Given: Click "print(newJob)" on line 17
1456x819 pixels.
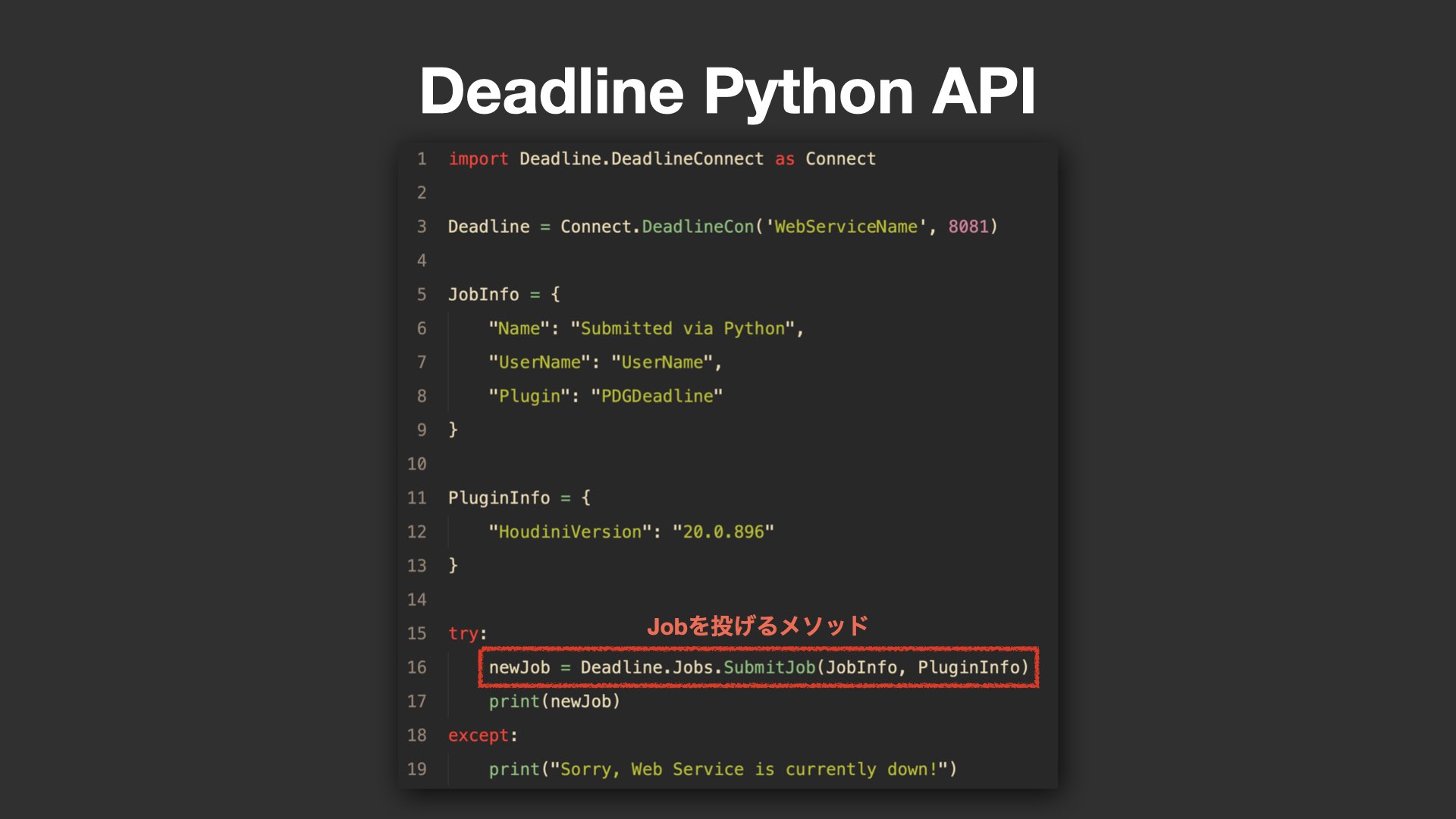Looking at the screenshot, I should point(554,701).
